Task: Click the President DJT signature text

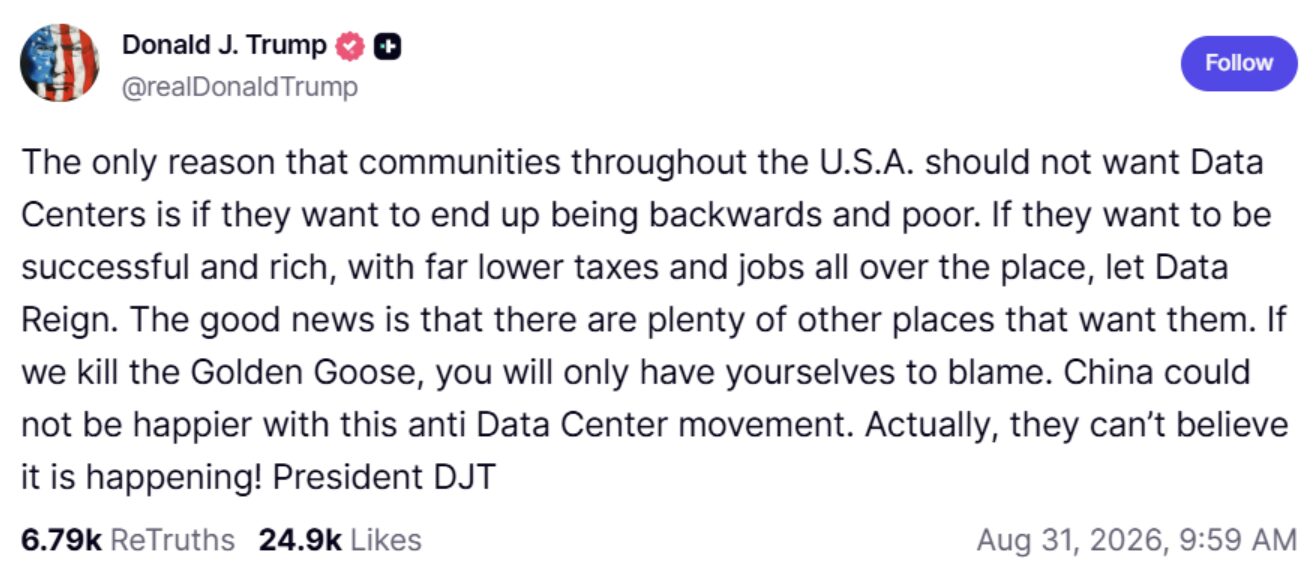Action: (384, 477)
